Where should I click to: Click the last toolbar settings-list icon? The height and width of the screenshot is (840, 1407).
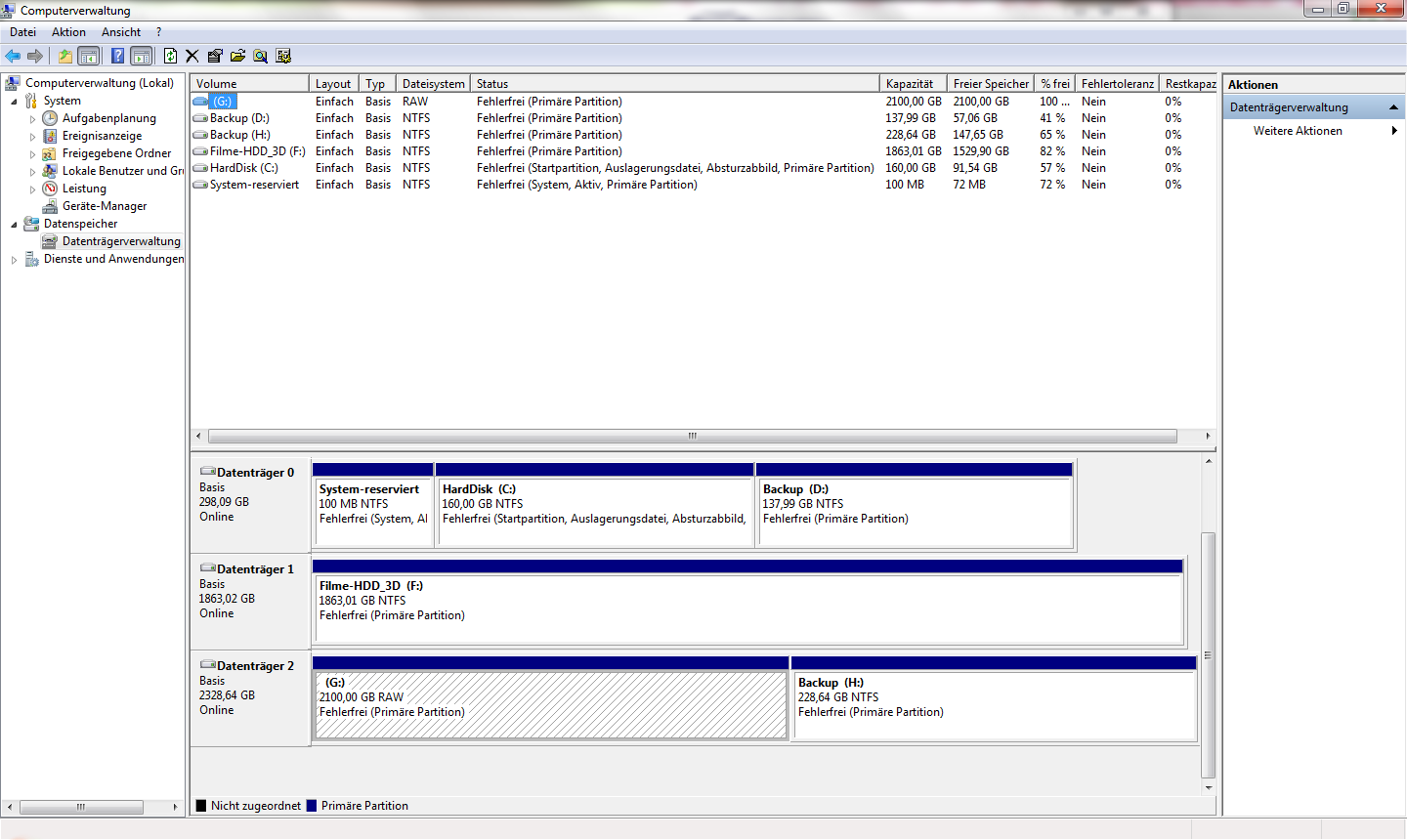283,56
